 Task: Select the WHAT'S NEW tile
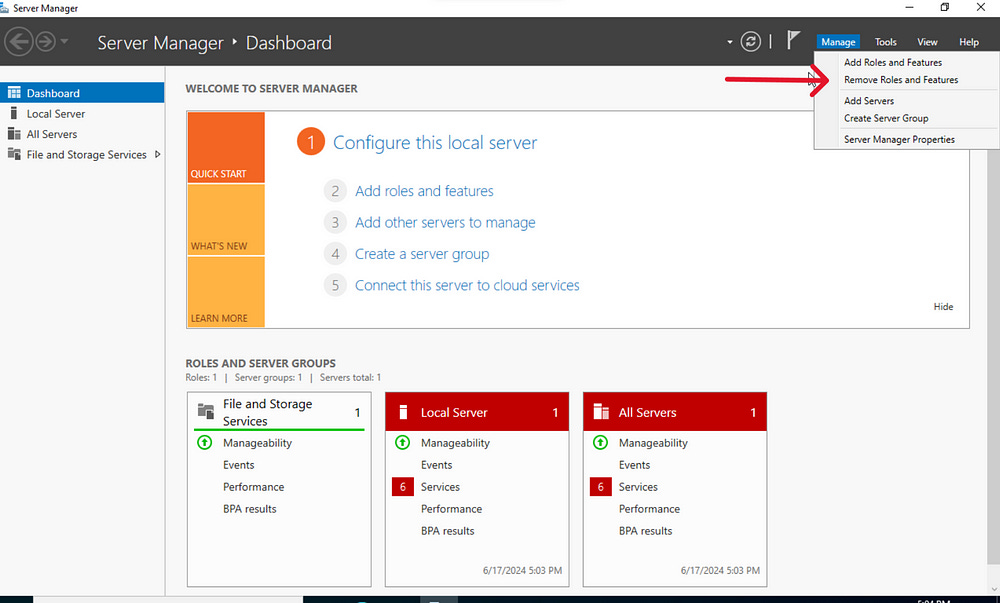coord(226,220)
